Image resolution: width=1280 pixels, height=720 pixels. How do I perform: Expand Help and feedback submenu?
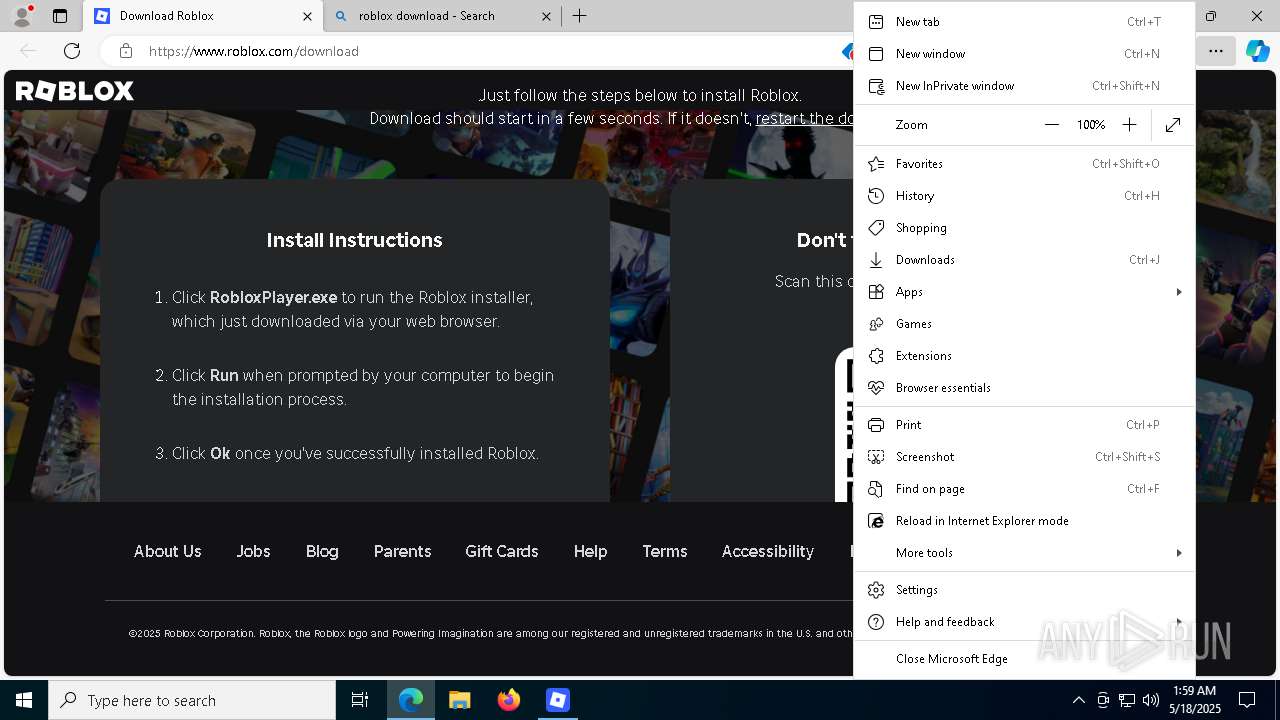click(x=1024, y=622)
